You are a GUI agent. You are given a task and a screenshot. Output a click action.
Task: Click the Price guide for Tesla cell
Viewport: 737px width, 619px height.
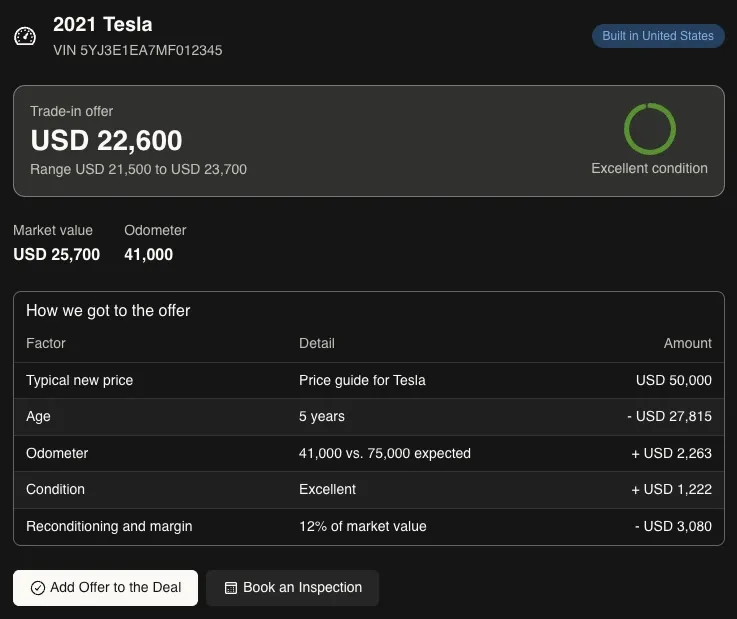pos(362,380)
